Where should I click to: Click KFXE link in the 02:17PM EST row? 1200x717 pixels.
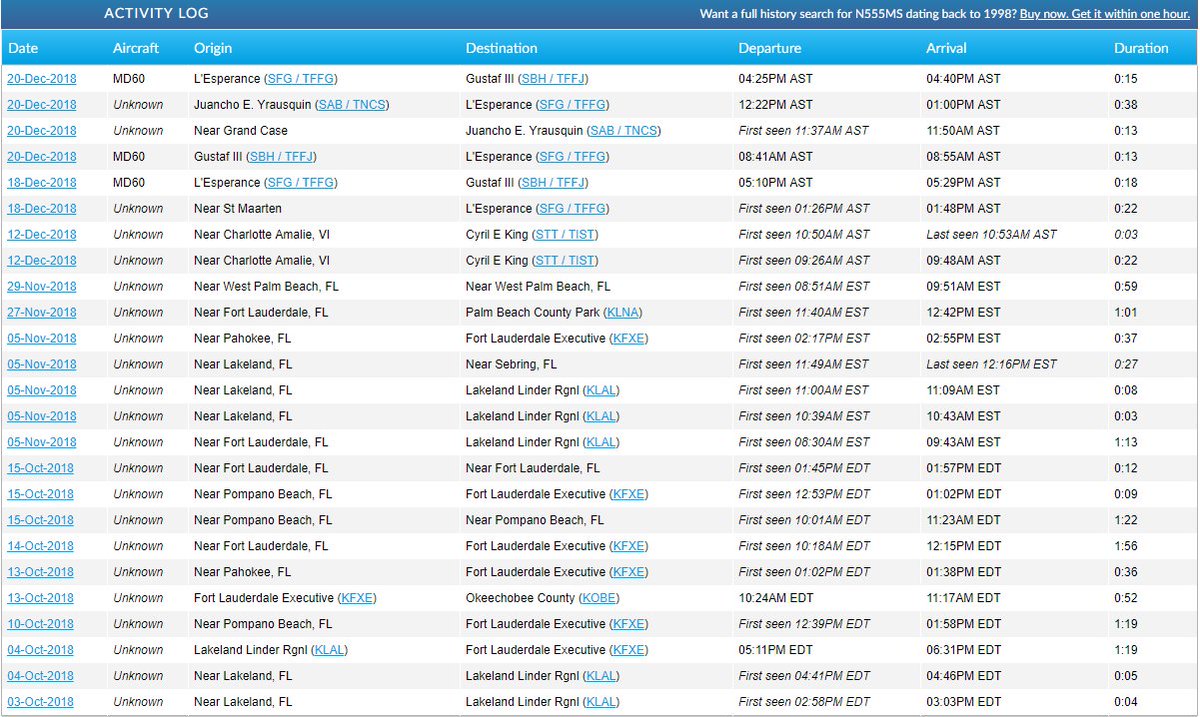coord(629,339)
